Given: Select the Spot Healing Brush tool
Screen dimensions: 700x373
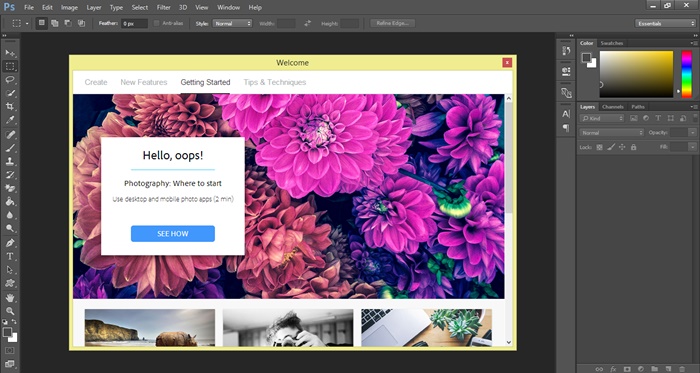Looking at the screenshot, I should click(x=10, y=134).
